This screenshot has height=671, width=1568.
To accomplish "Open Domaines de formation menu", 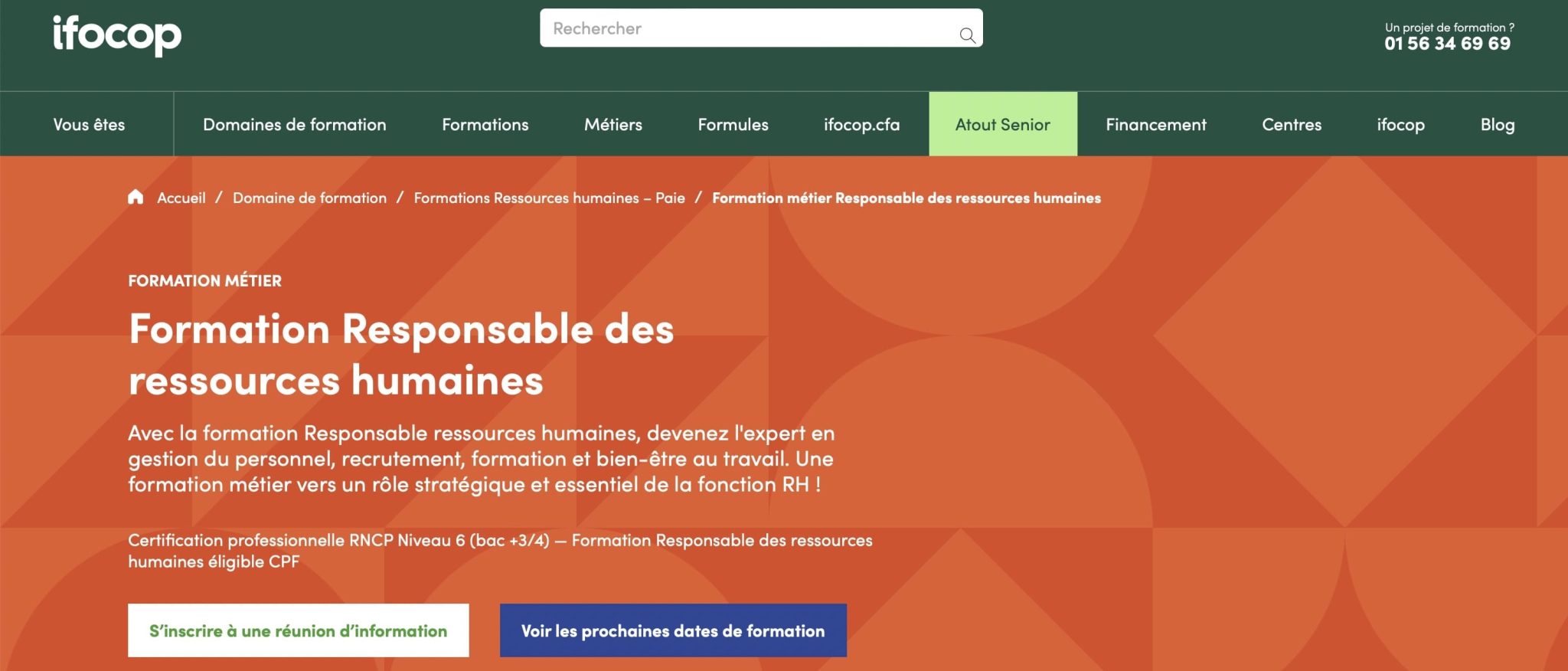I will [x=295, y=124].
